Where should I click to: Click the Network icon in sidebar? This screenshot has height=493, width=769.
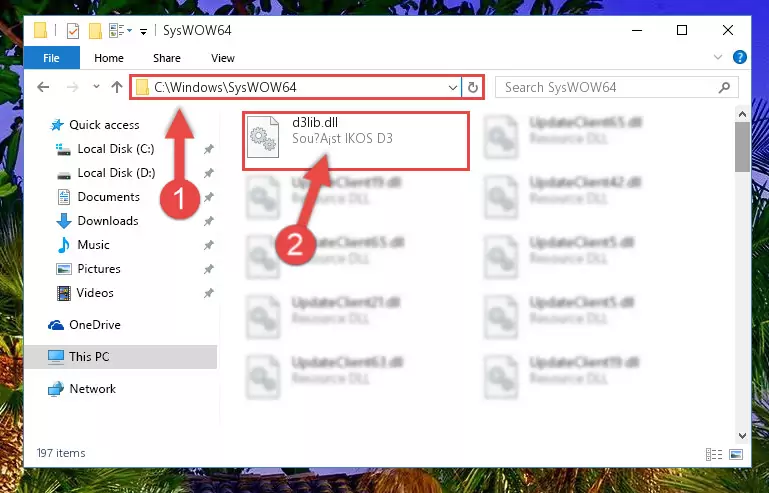point(56,389)
